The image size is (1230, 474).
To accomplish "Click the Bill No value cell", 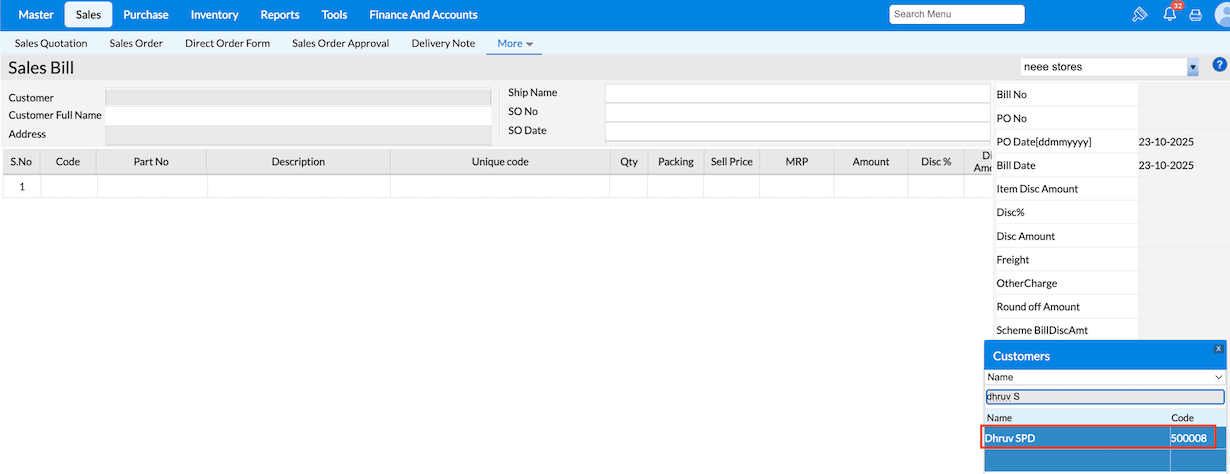I will click(1183, 94).
